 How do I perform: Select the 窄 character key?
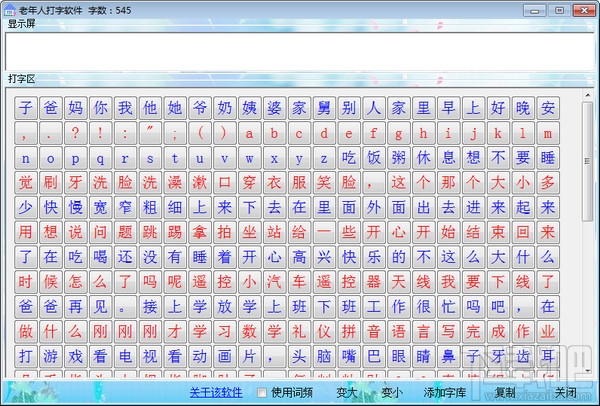point(125,207)
